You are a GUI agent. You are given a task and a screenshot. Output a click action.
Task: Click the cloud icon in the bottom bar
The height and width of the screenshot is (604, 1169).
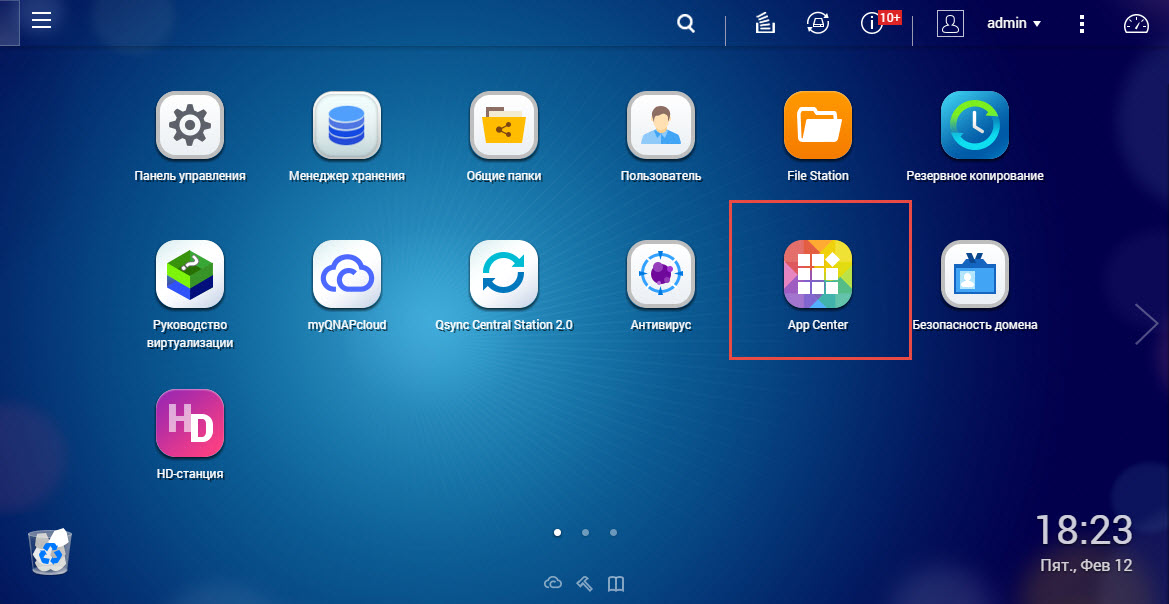tap(552, 583)
